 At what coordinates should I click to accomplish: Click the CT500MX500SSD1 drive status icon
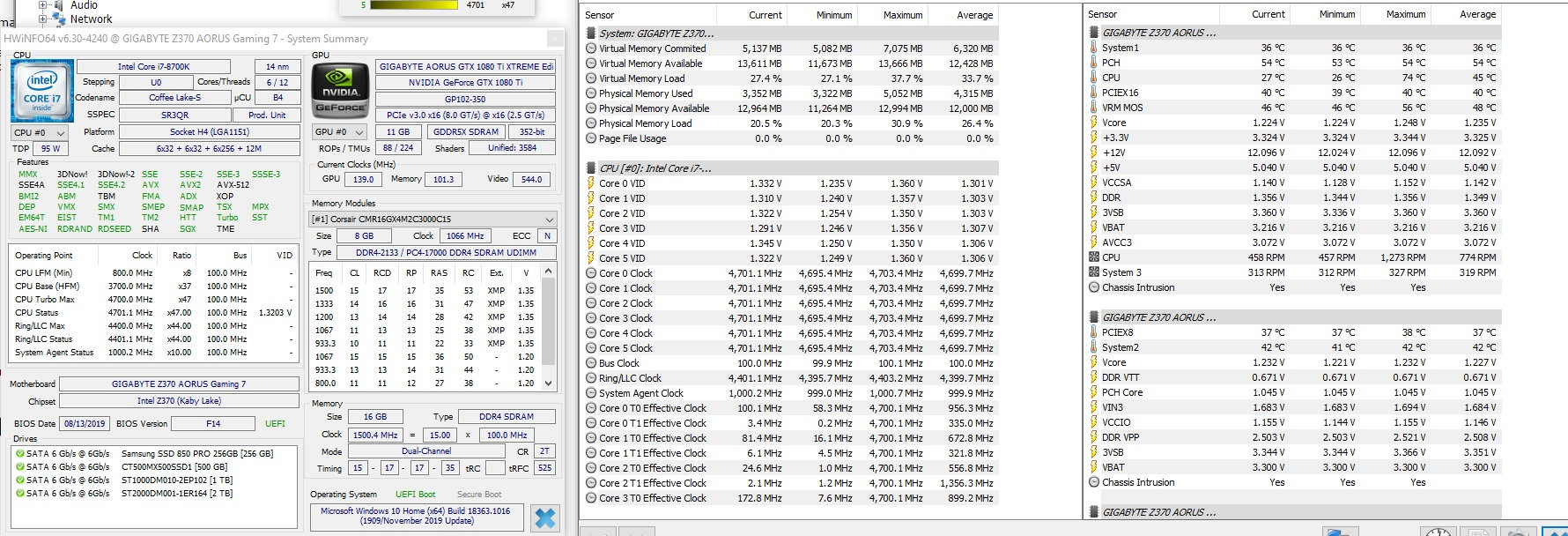(x=19, y=467)
